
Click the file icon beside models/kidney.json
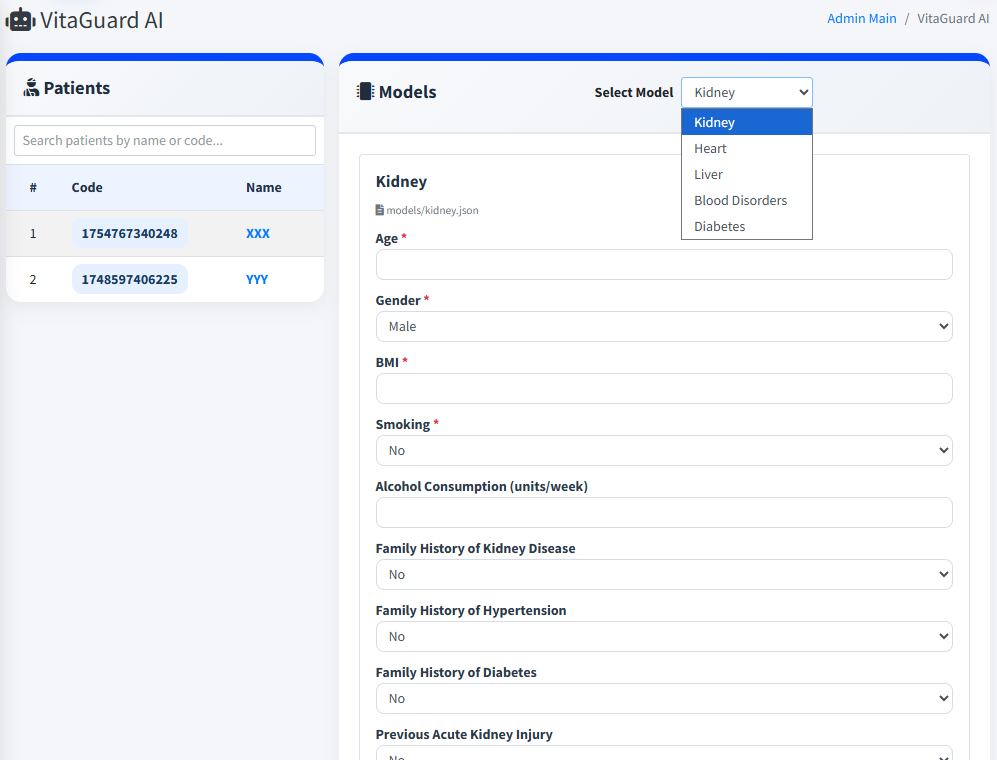[x=380, y=210]
